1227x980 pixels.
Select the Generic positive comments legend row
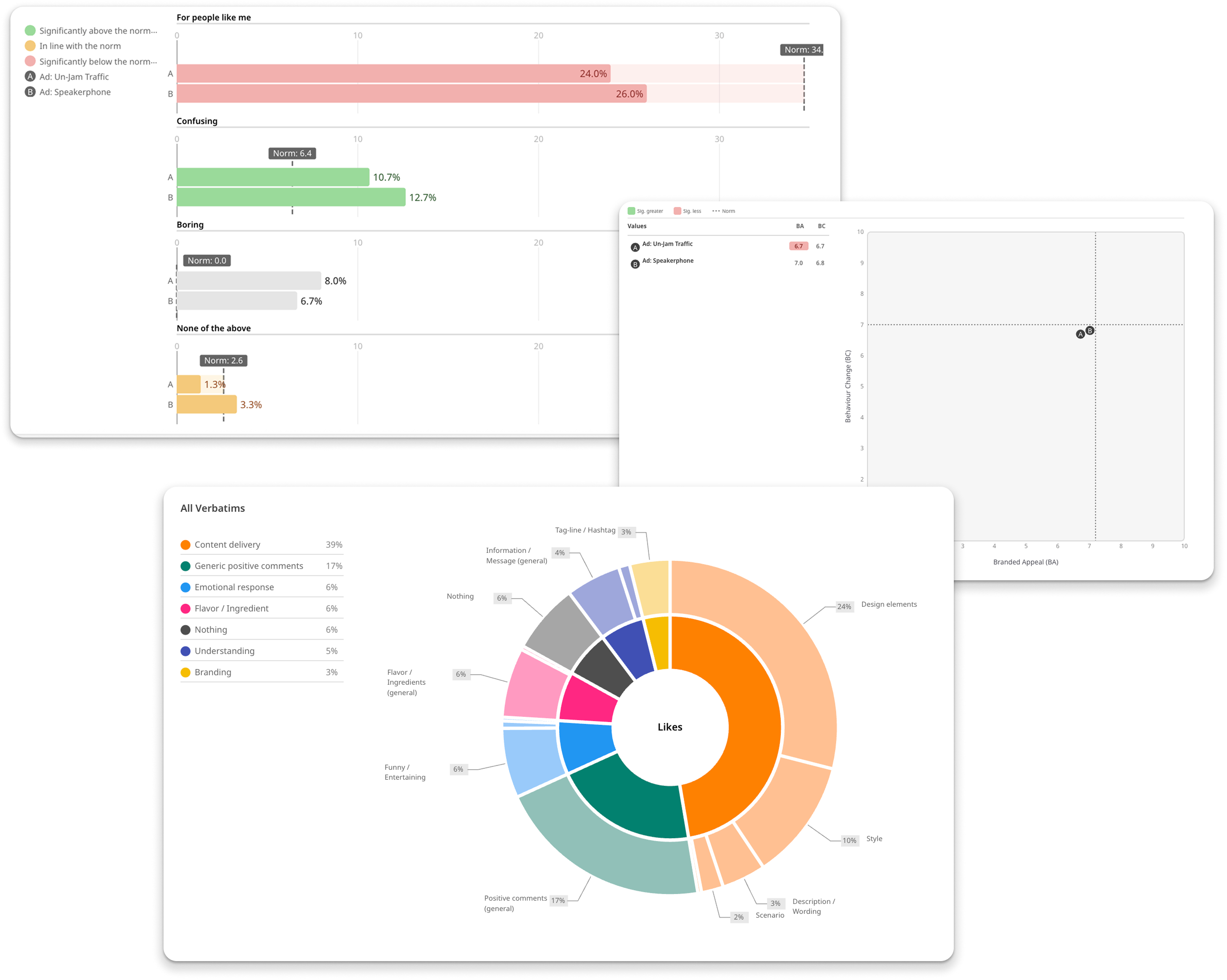(249, 566)
